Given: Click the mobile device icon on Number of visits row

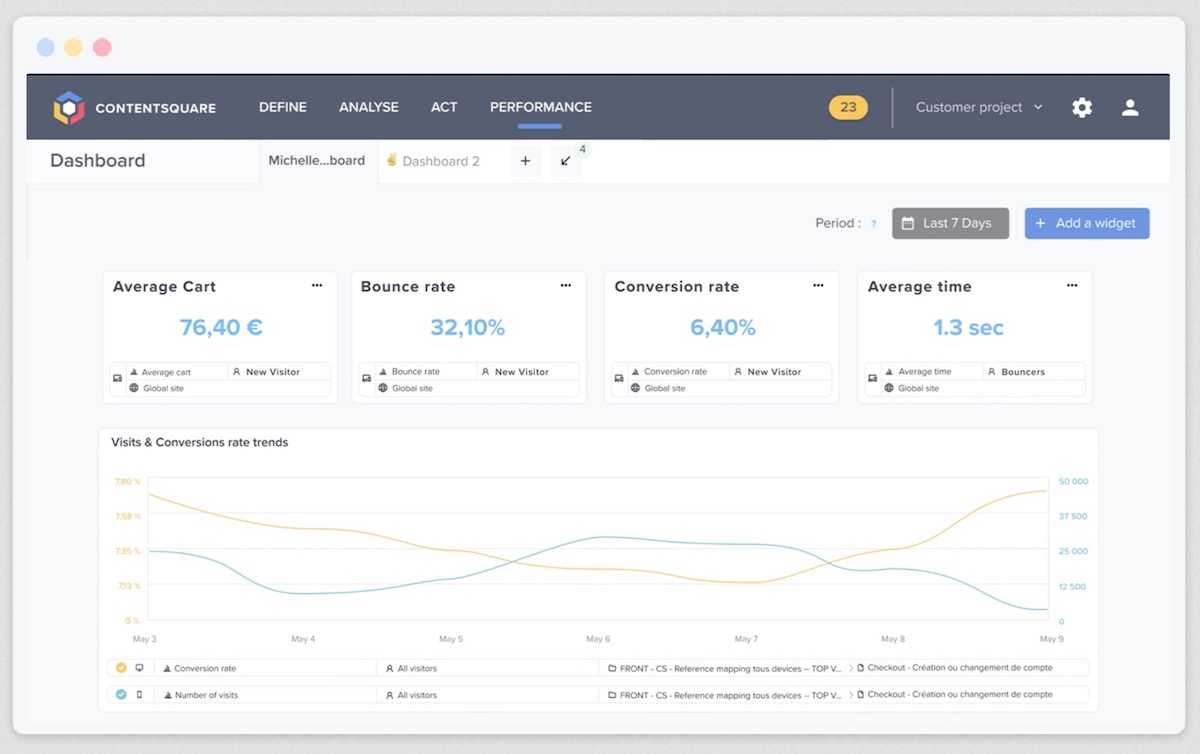Looking at the screenshot, I should click(x=140, y=693).
